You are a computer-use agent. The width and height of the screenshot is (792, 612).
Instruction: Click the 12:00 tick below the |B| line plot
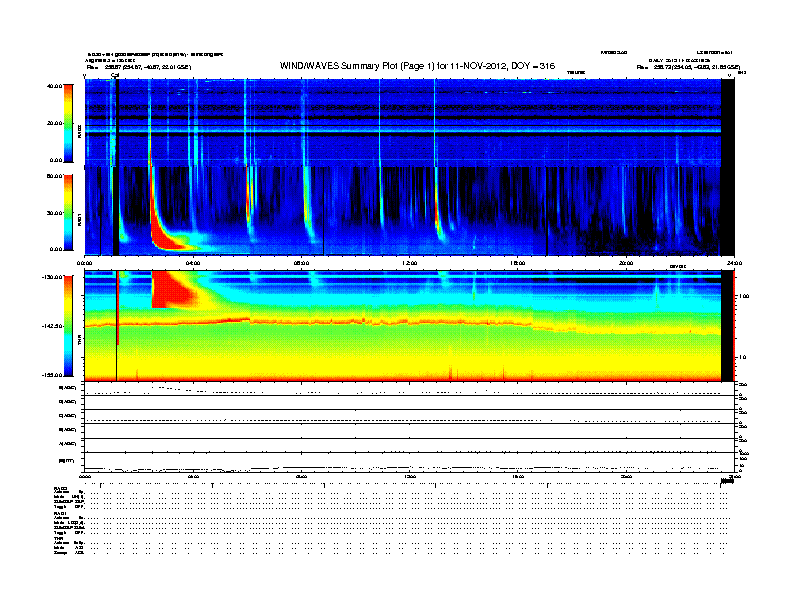[409, 476]
